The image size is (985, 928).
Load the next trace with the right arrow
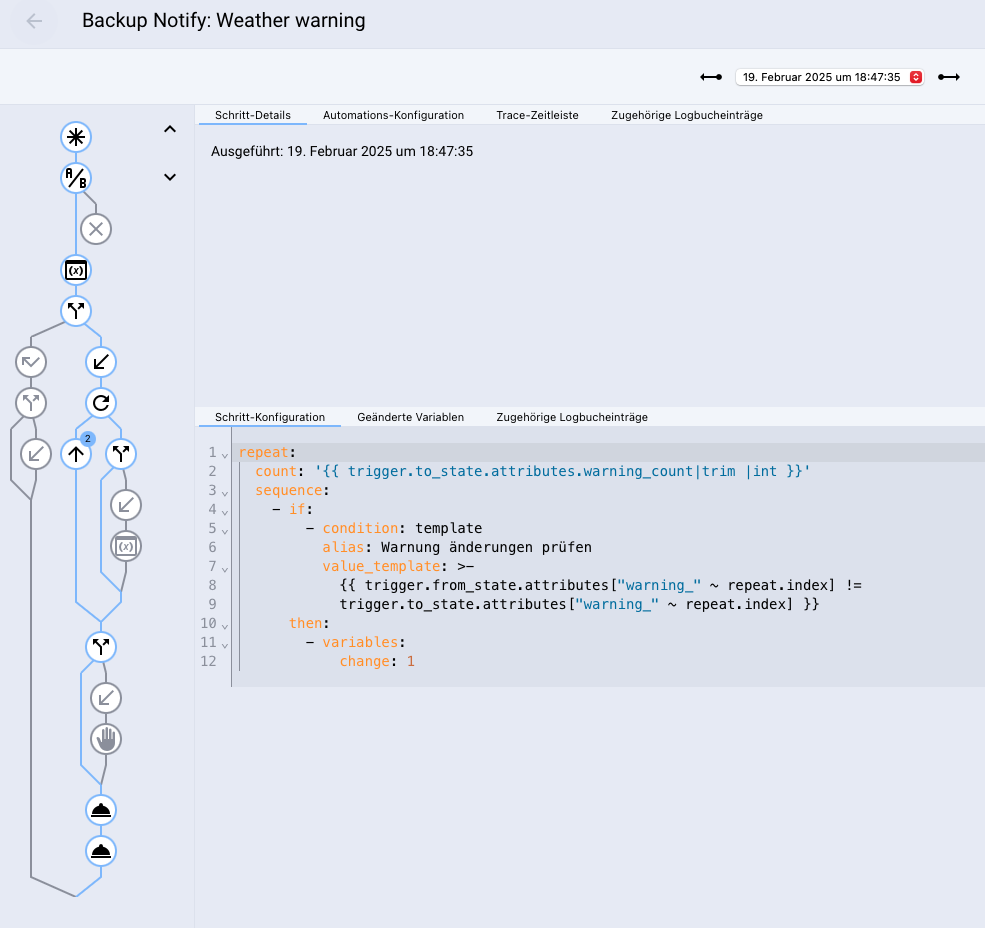click(949, 77)
